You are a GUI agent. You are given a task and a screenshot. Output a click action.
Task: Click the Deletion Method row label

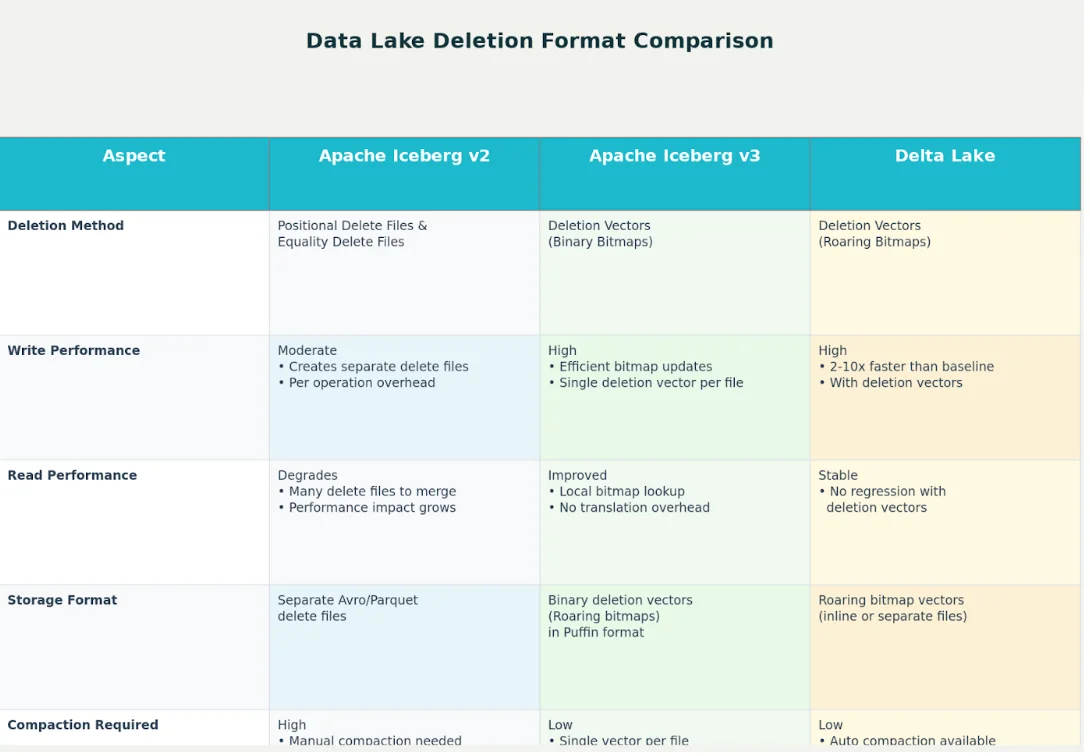(66, 226)
